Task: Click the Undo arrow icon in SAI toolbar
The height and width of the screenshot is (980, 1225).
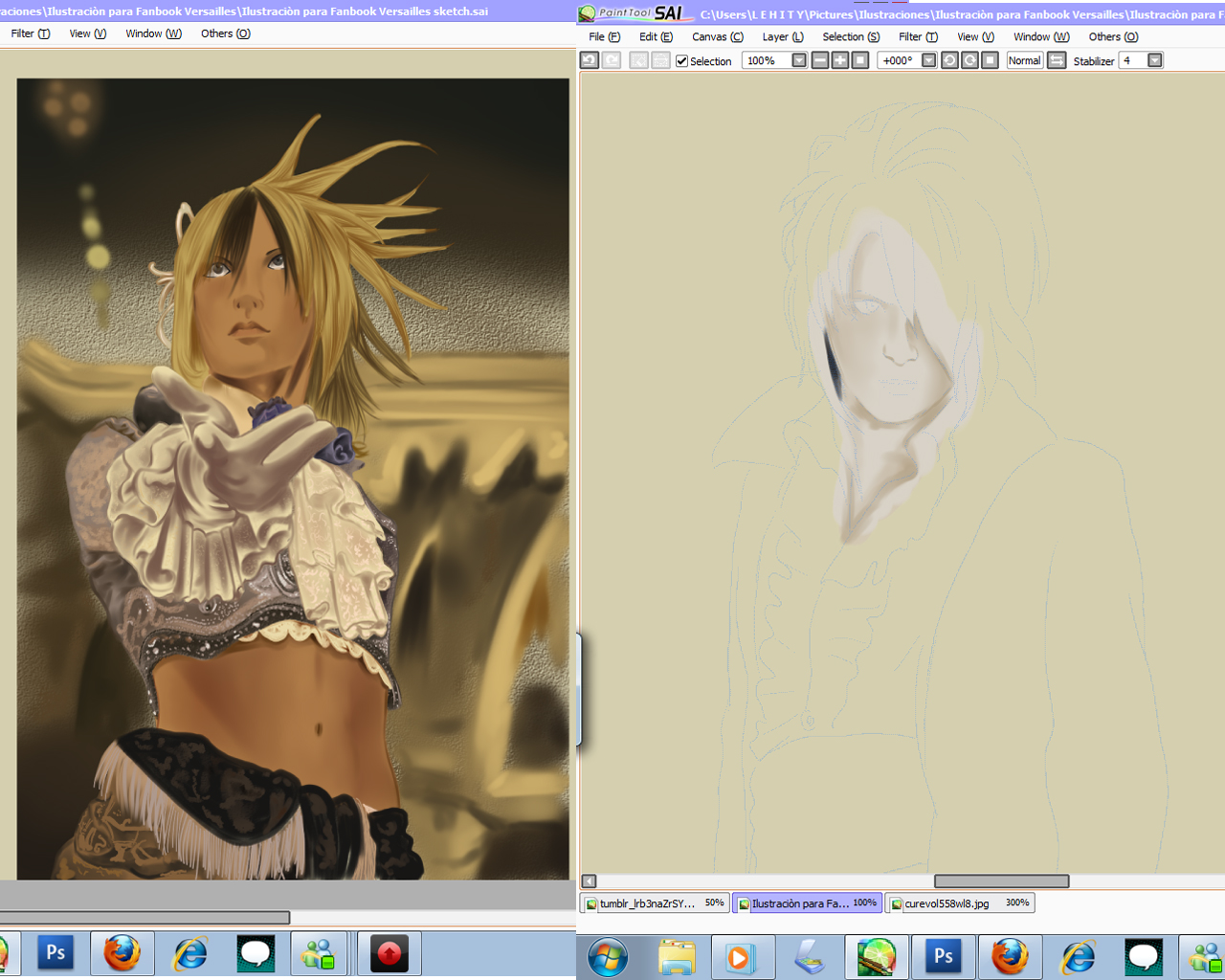Action: click(x=590, y=60)
